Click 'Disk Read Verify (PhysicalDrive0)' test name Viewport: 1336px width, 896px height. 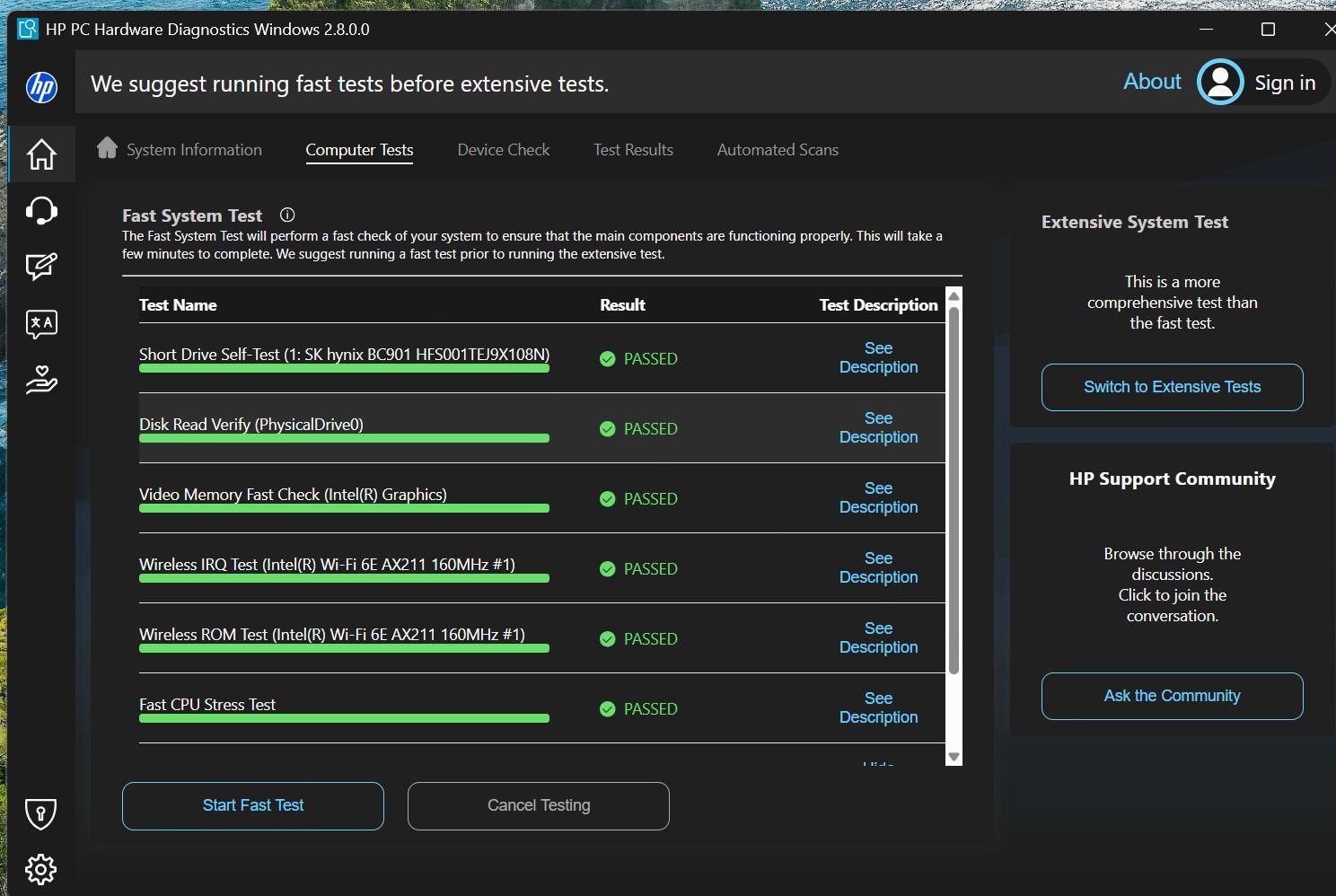(251, 425)
